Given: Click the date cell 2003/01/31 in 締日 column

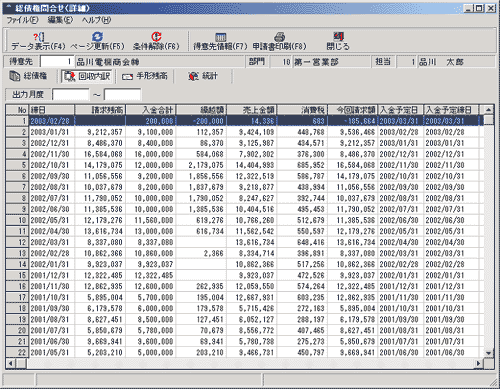Looking at the screenshot, I should [x=52, y=132].
